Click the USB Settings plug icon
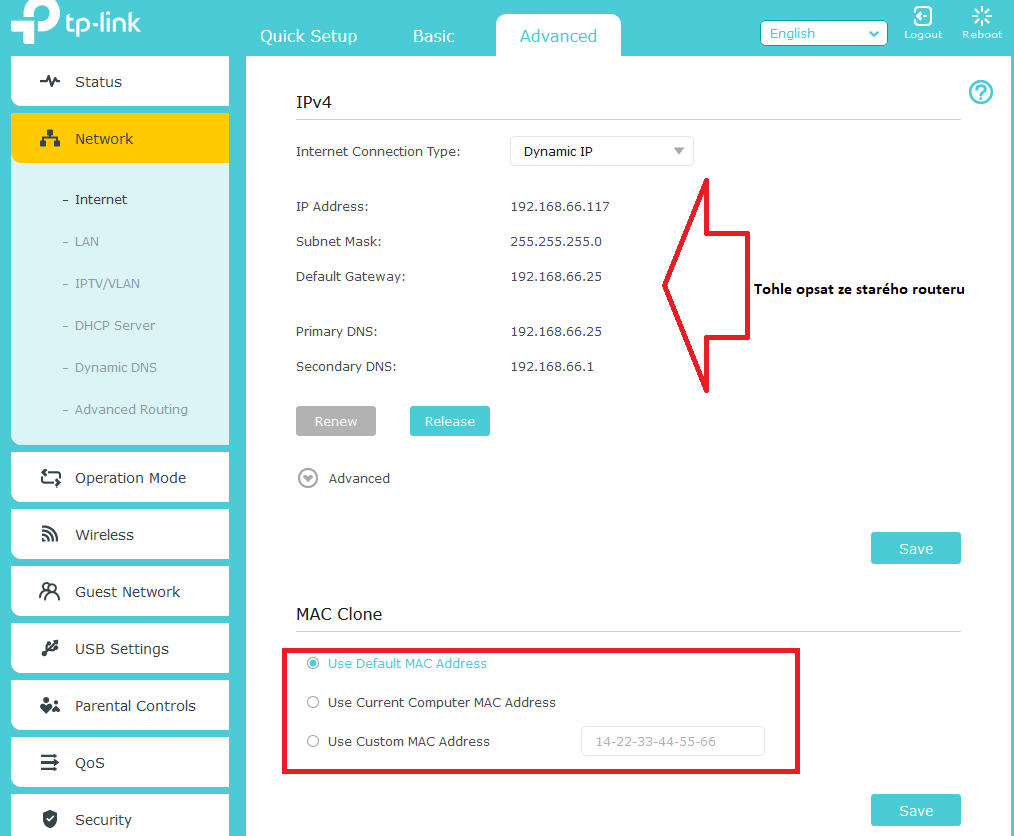This screenshot has height=836, width=1014. [x=50, y=648]
